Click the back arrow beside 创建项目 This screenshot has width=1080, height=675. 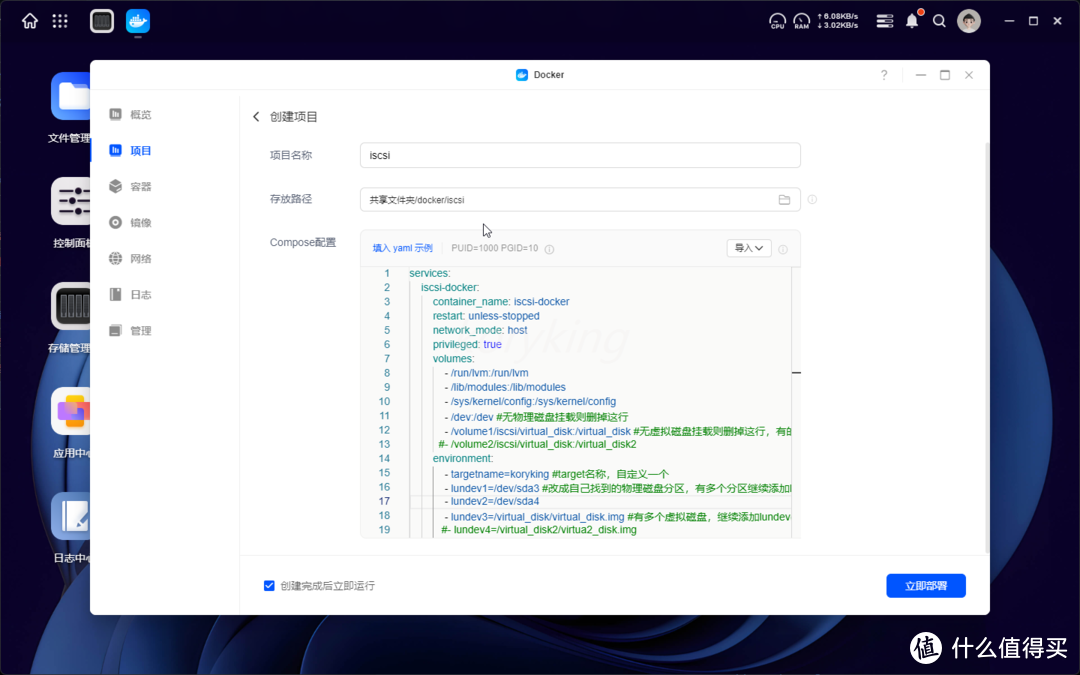[256, 117]
